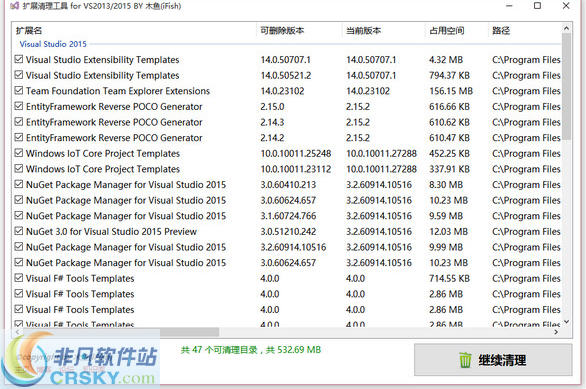The height and width of the screenshot is (389, 586).
Task: Click removable version 3.0.60410.213
Action: (288, 185)
